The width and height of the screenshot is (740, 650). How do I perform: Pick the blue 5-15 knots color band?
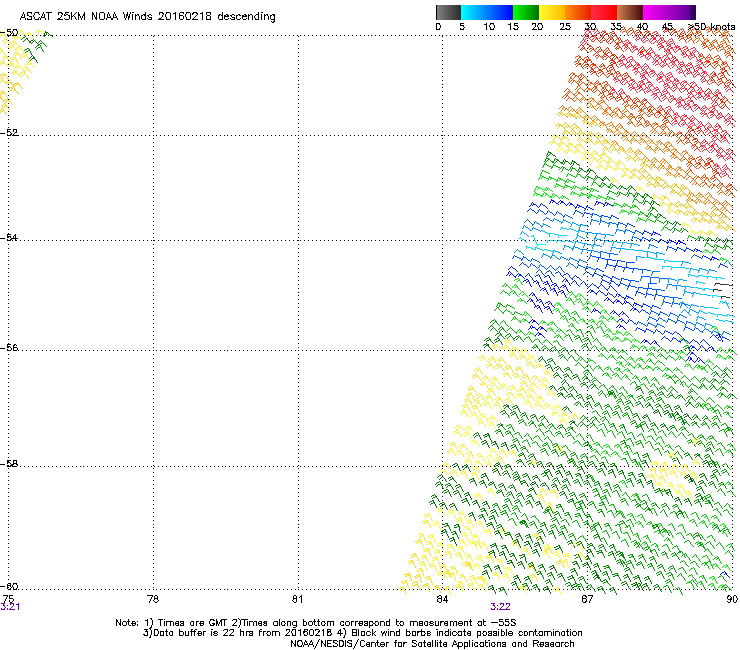tap(487, 12)
